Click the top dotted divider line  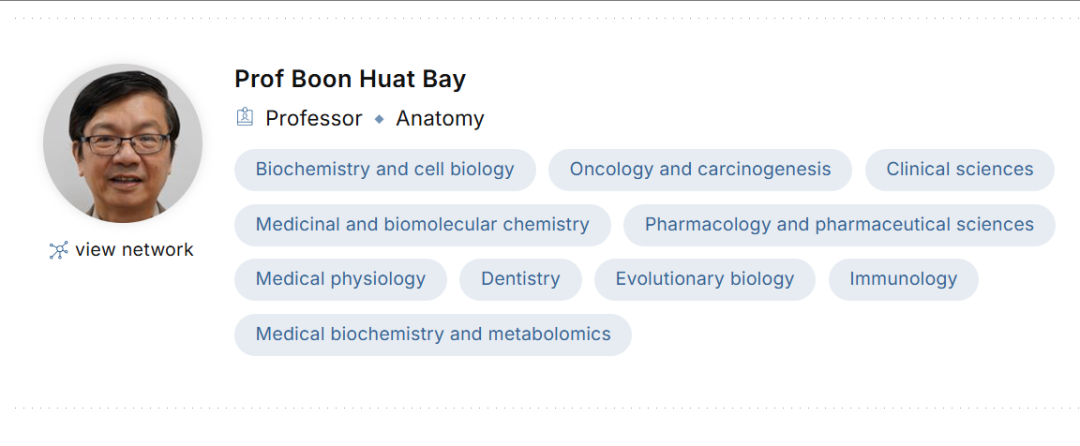(540, 19)
